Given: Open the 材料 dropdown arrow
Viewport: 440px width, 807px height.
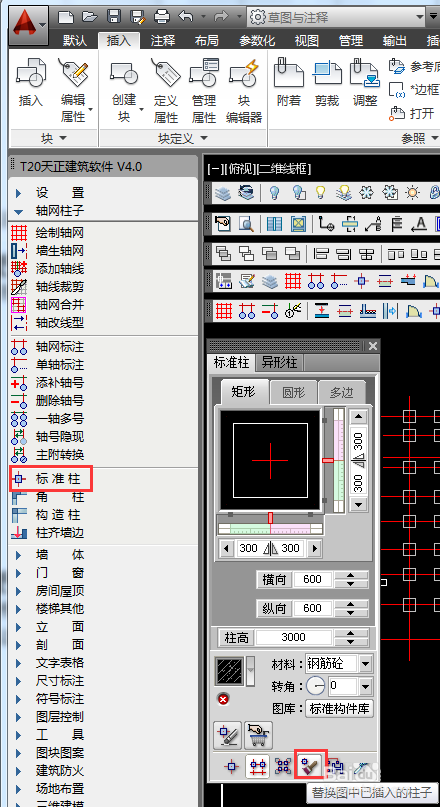Looking at the screenshot, I should pyautogui.click(x=365, y=664).
